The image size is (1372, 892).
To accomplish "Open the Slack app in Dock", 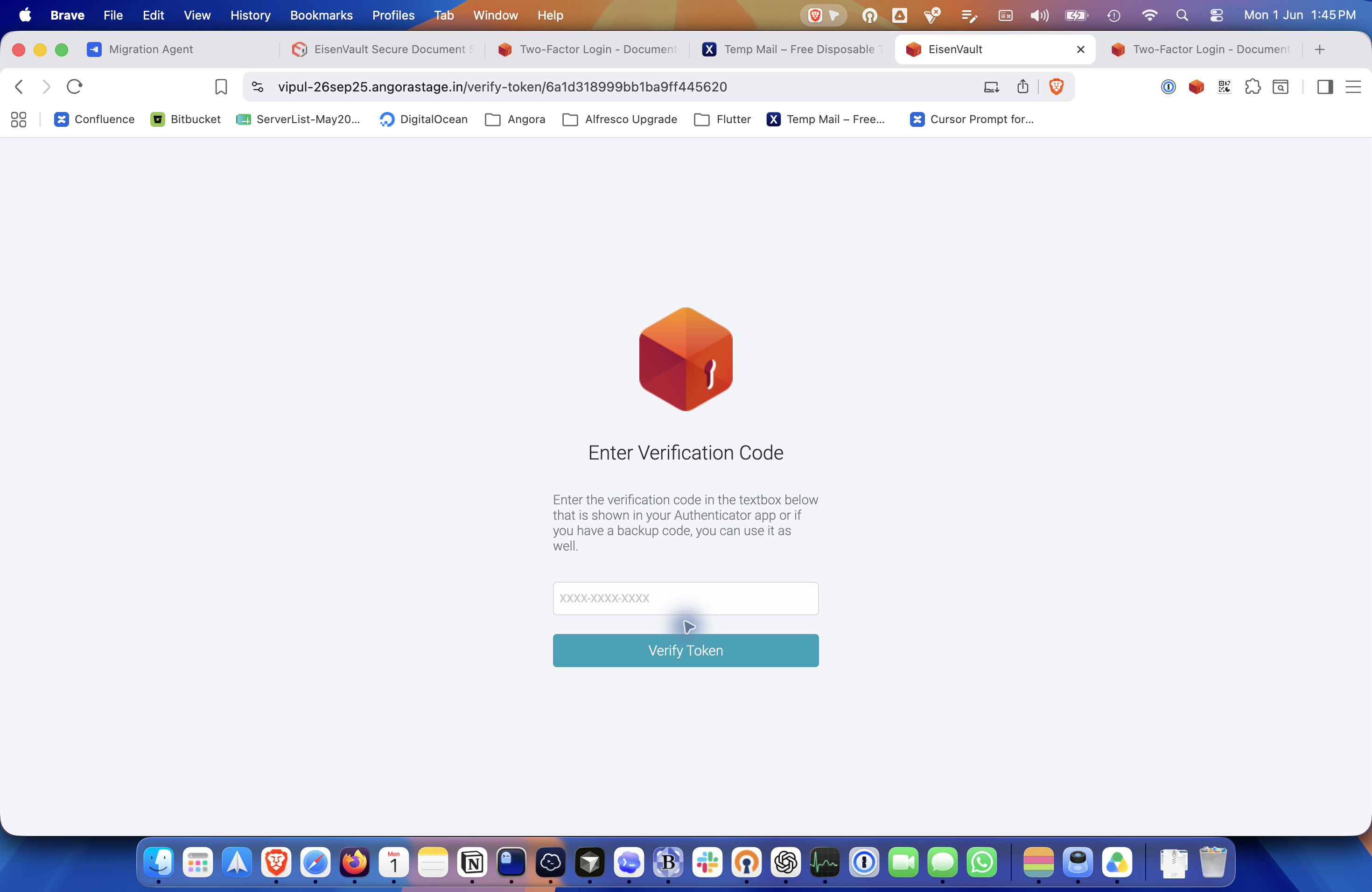I will click(x=707, y=863).
